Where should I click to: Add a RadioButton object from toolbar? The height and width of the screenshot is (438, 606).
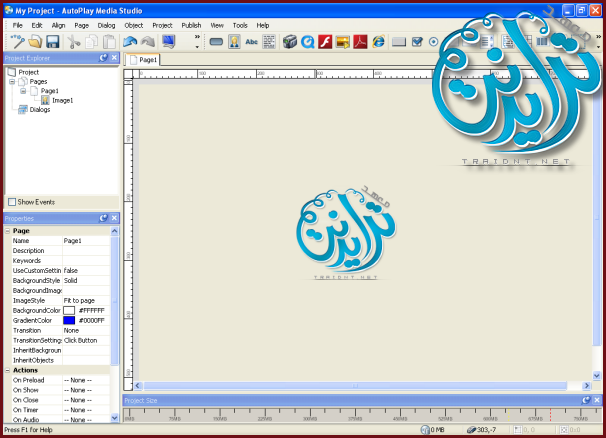click(x=433, y=41)
